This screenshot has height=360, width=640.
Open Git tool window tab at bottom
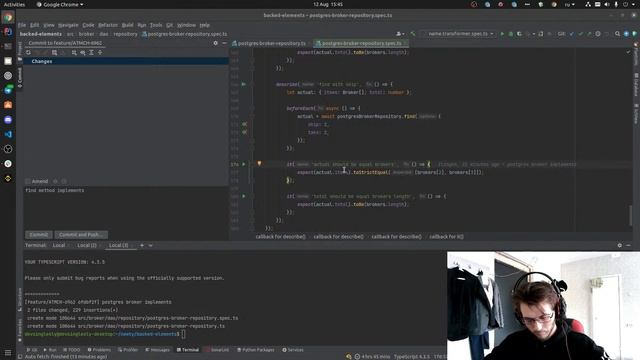tap(32, 350)
